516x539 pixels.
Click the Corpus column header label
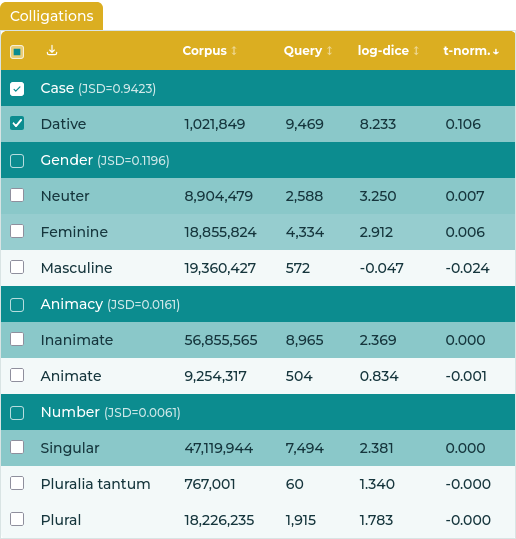tap(205, 51)
